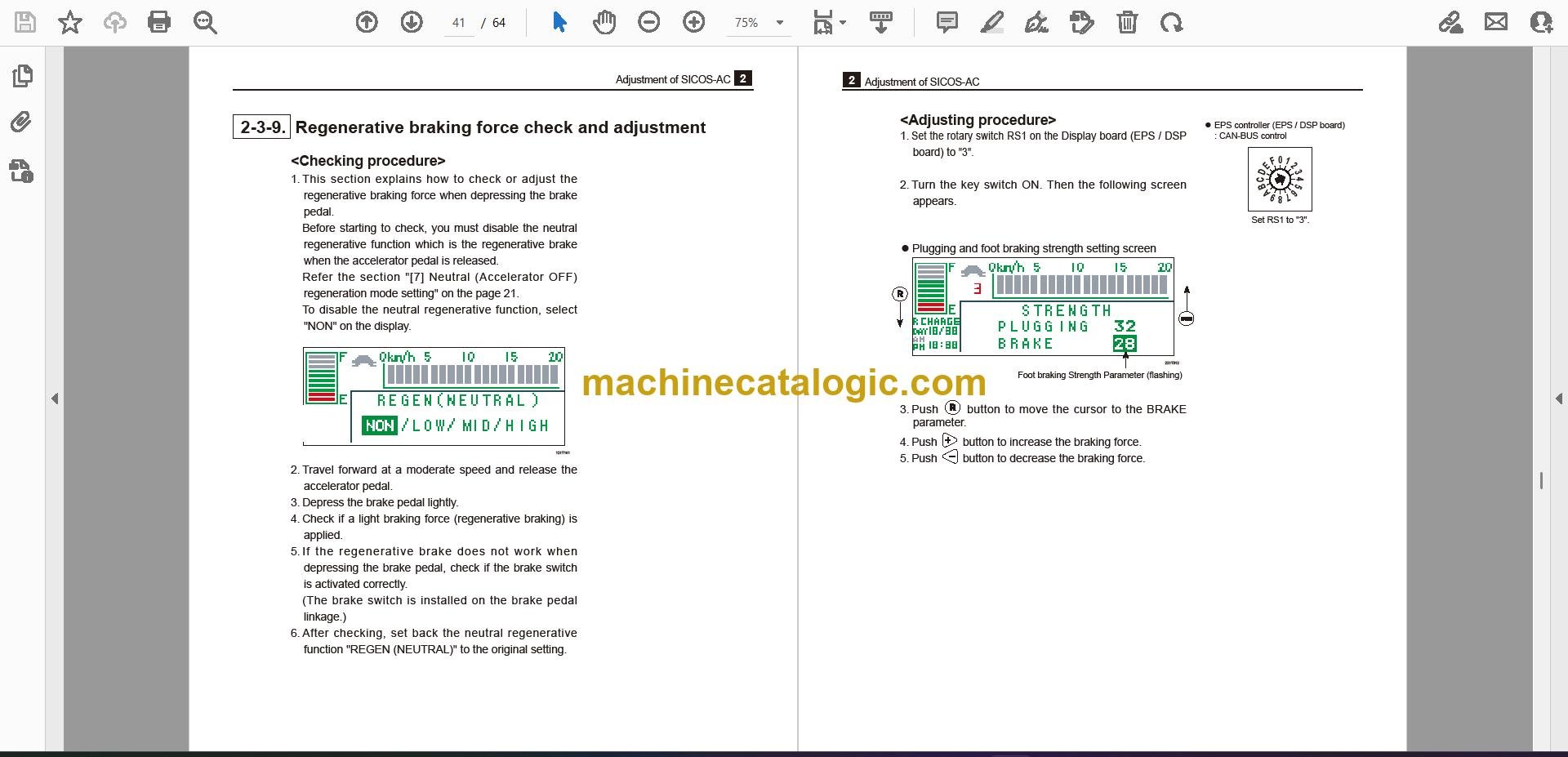This screenshot has height=757, width=1568.
Task: Open the document security info panel
Action: point(22,171)
